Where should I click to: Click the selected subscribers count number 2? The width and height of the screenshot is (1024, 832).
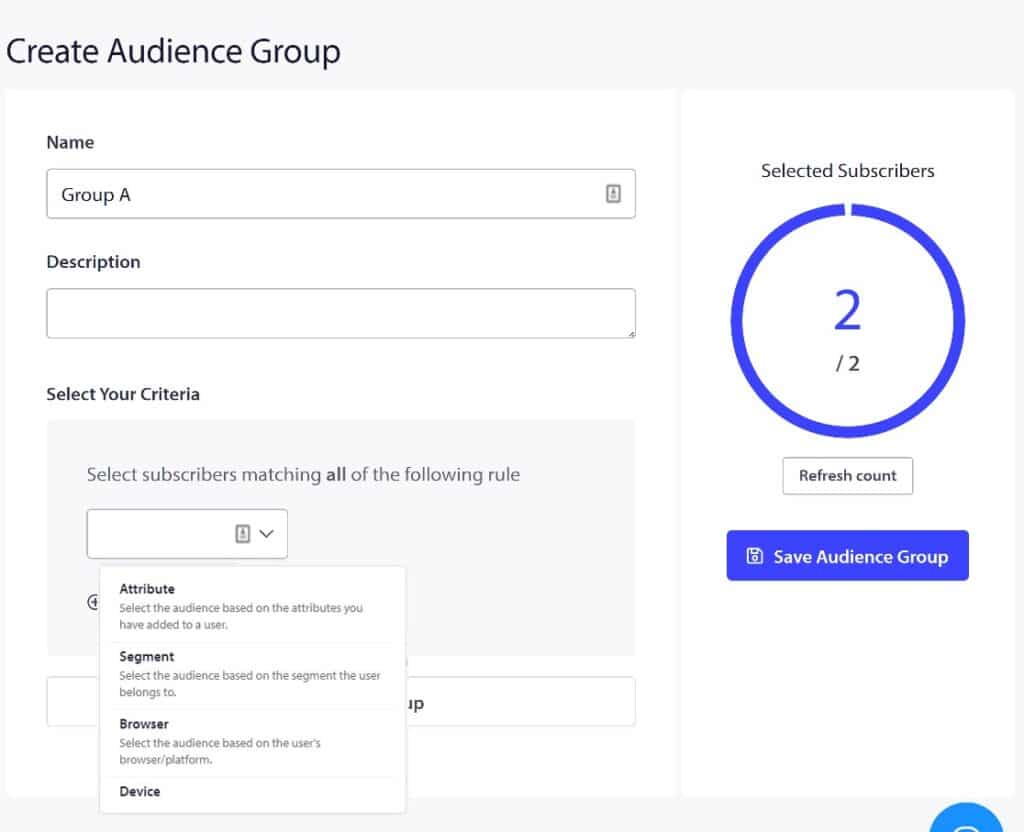[847, 311]
